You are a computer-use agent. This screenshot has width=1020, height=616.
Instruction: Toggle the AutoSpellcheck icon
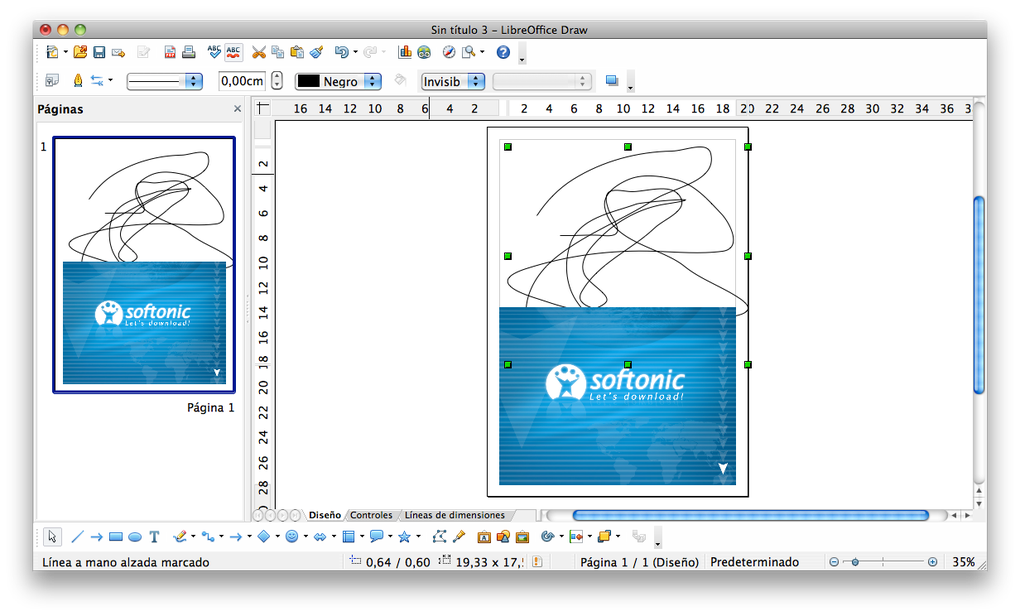(x=234, y=52)
